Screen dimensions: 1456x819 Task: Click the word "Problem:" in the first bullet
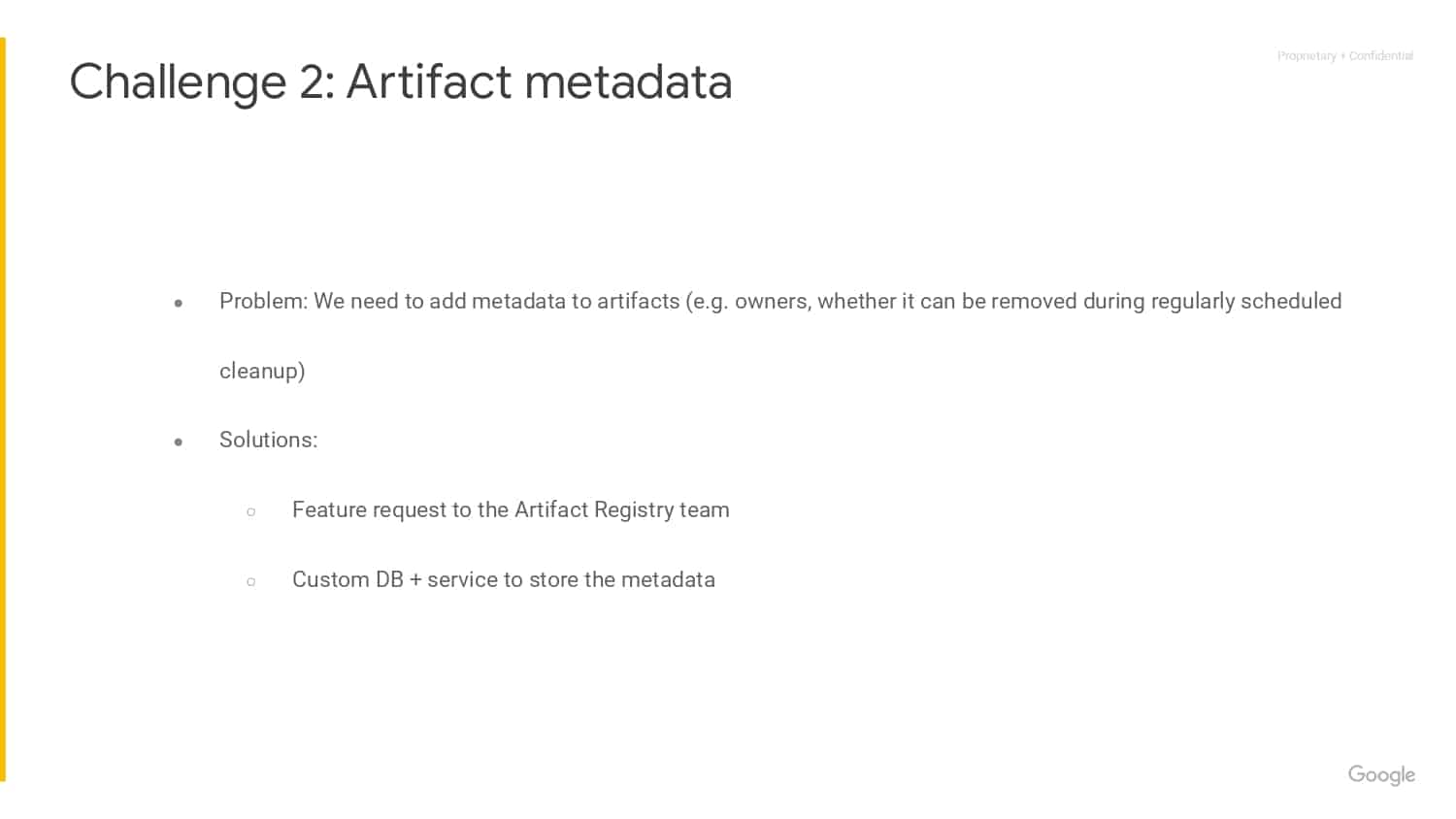pos(263,301)
